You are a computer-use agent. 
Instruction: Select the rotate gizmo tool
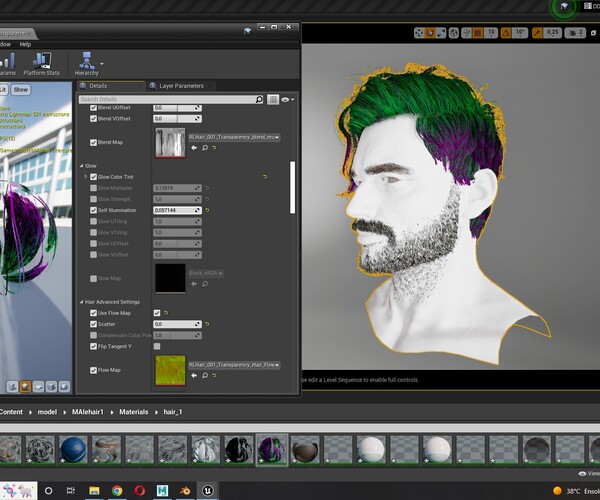[x=430, y=33]
